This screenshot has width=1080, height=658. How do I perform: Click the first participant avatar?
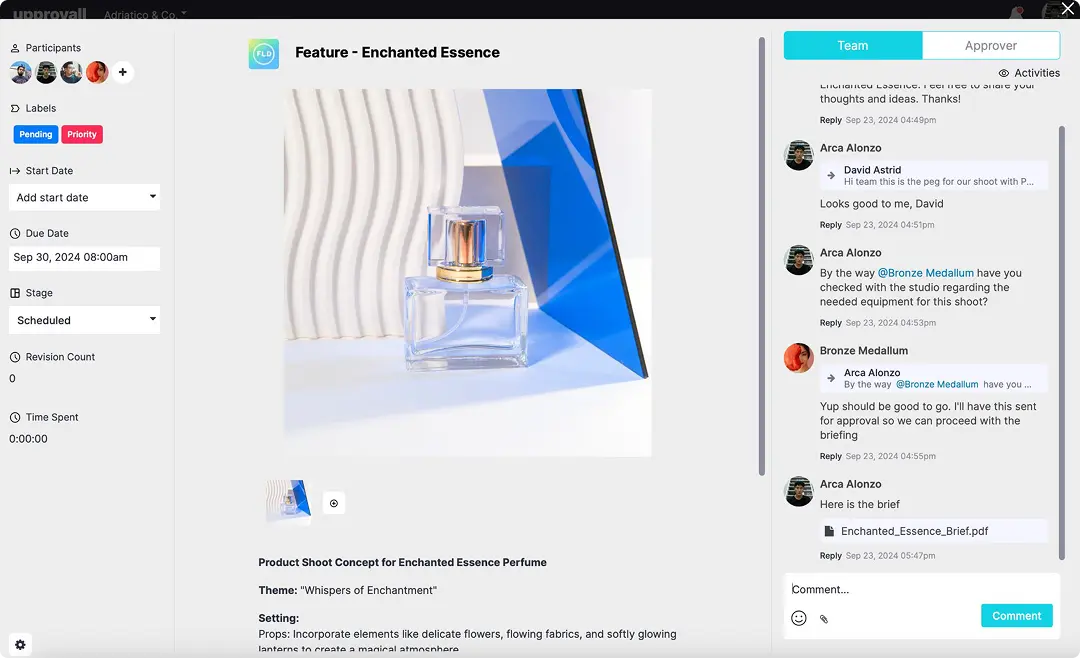coord(20,72)
